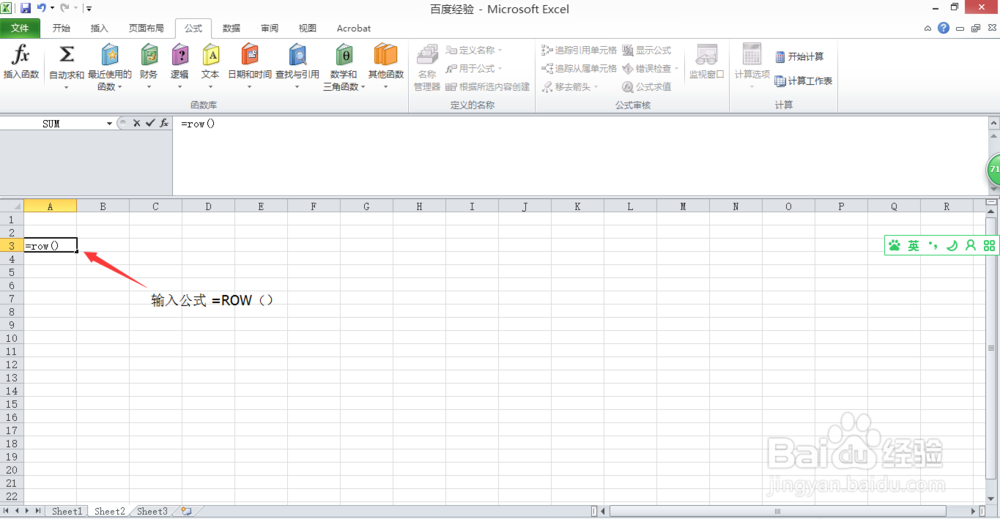
Task: Open the File (文件) tab
Action: tap(20, 28)
